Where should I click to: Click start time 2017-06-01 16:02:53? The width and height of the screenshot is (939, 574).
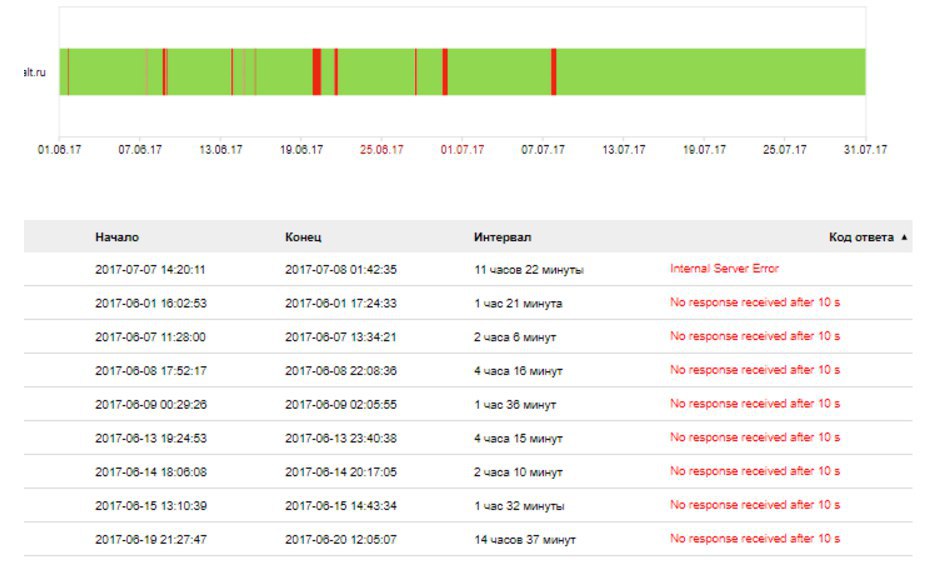coord(151,303)
